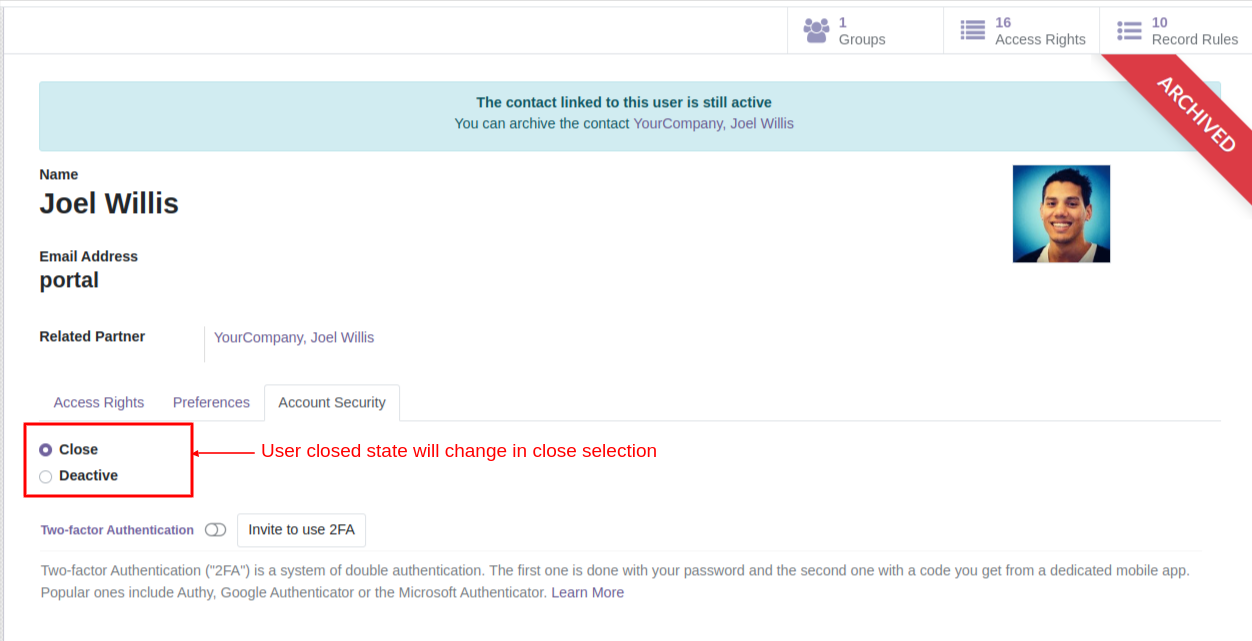Viewport: 1252px width, 641px height.
Task: Open the 1 Groups stat button
Action: coord(865,31)
